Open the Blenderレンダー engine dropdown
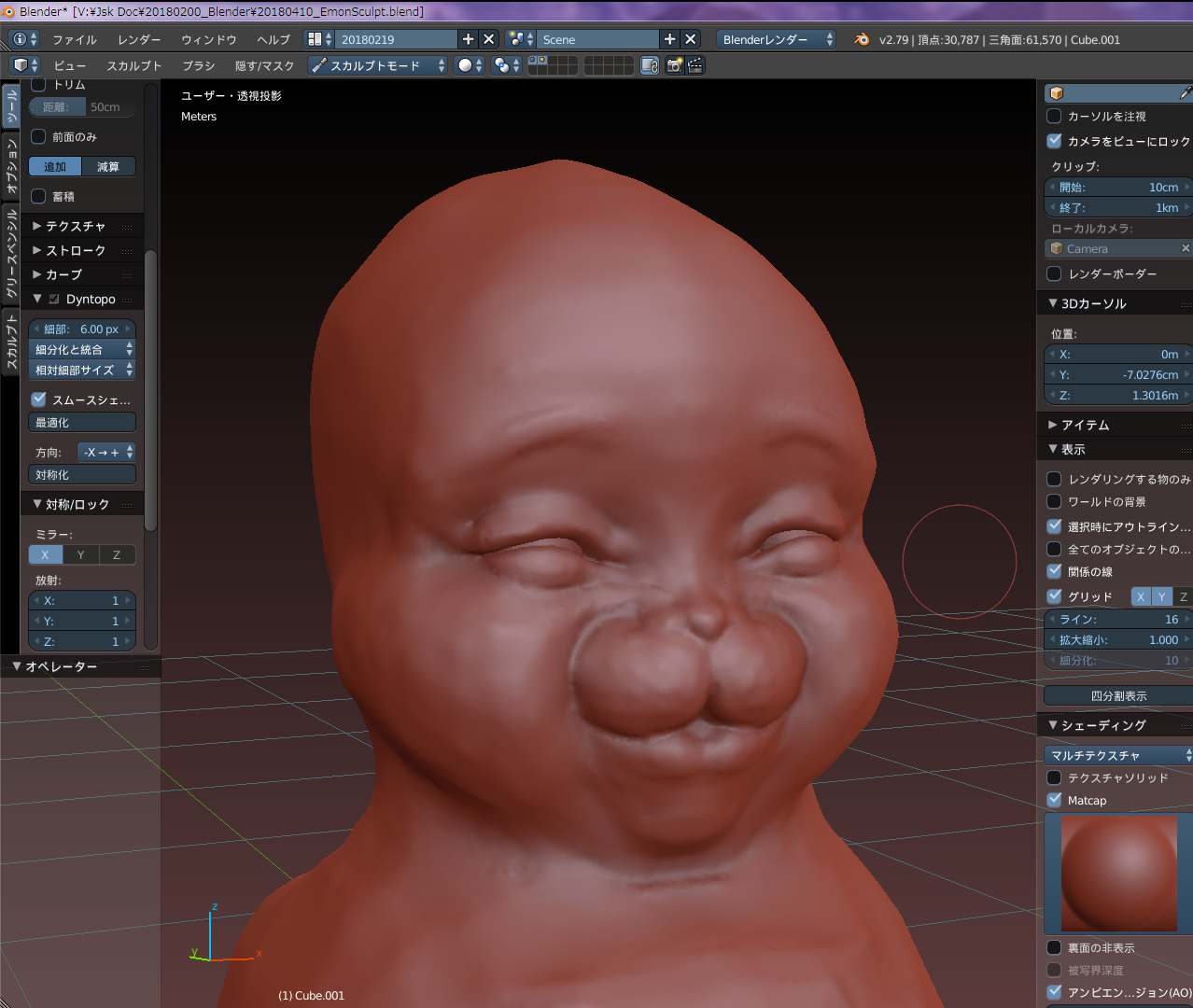This screenshot has width=1193, height=1008. (777, 39)
